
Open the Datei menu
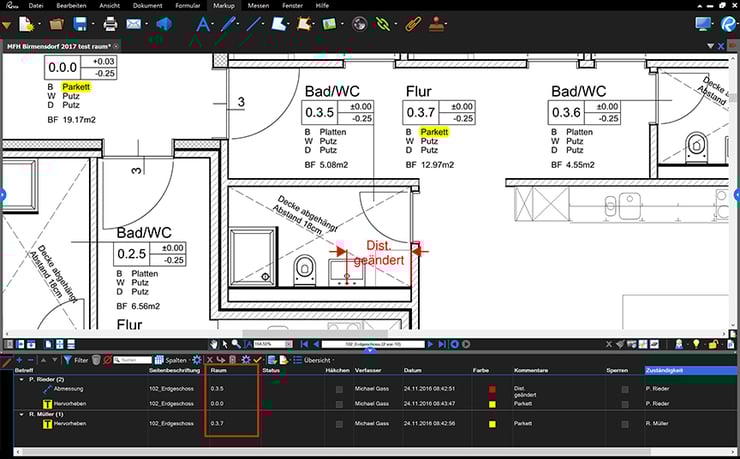click(x=36, y=6)
